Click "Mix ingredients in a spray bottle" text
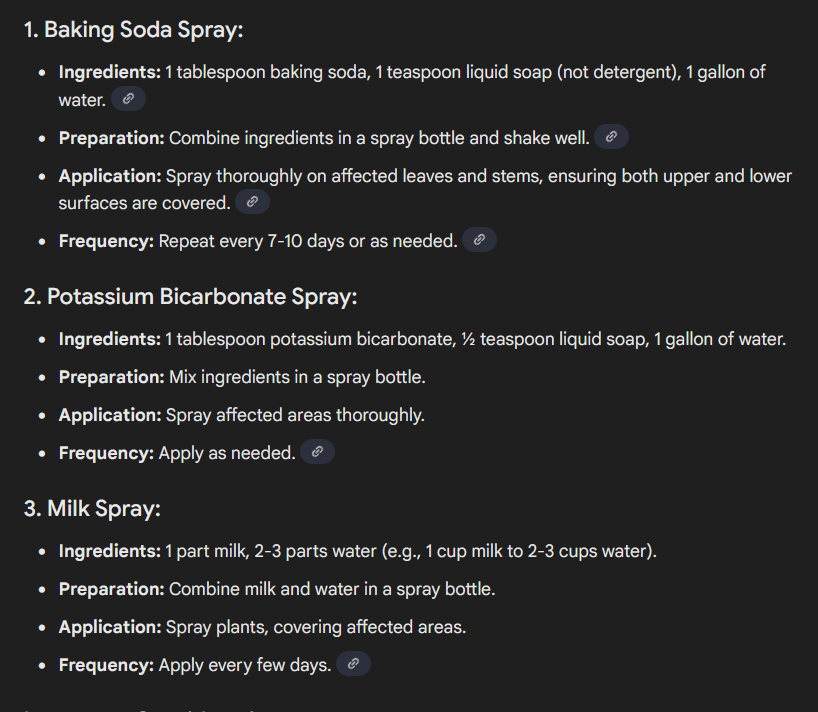818x712 pixels. pyautogui.click(x=297, y=377)
